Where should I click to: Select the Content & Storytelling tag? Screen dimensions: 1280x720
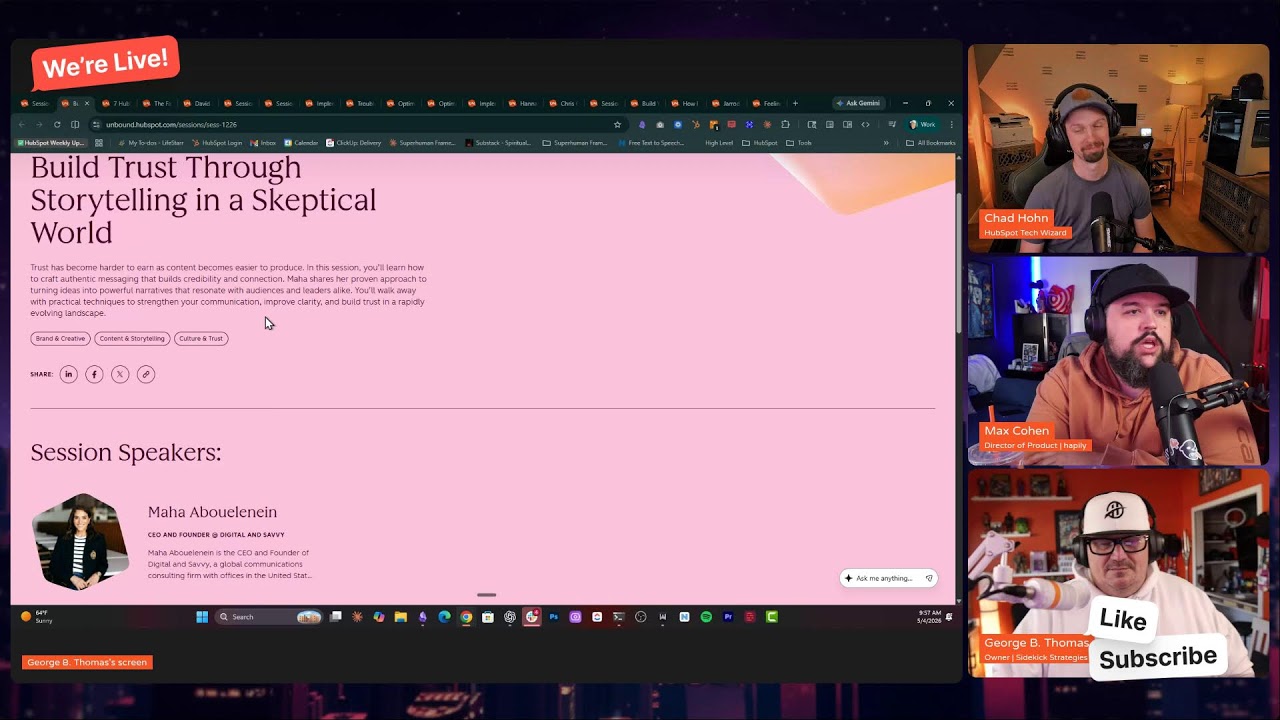[132, 339]
